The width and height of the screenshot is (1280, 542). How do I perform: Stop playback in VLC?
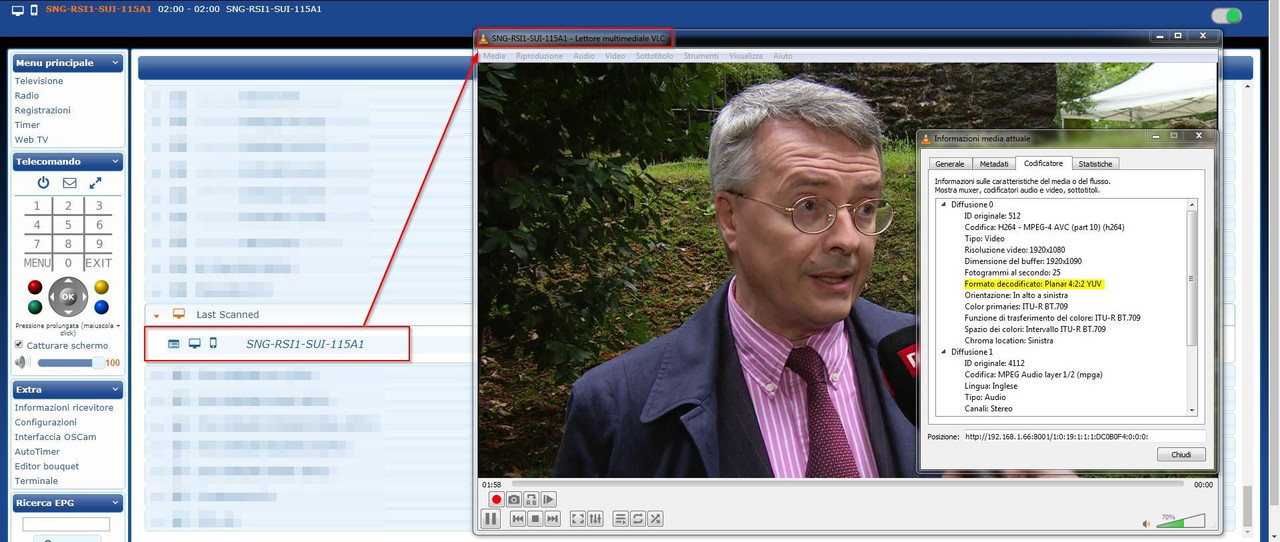535,519
